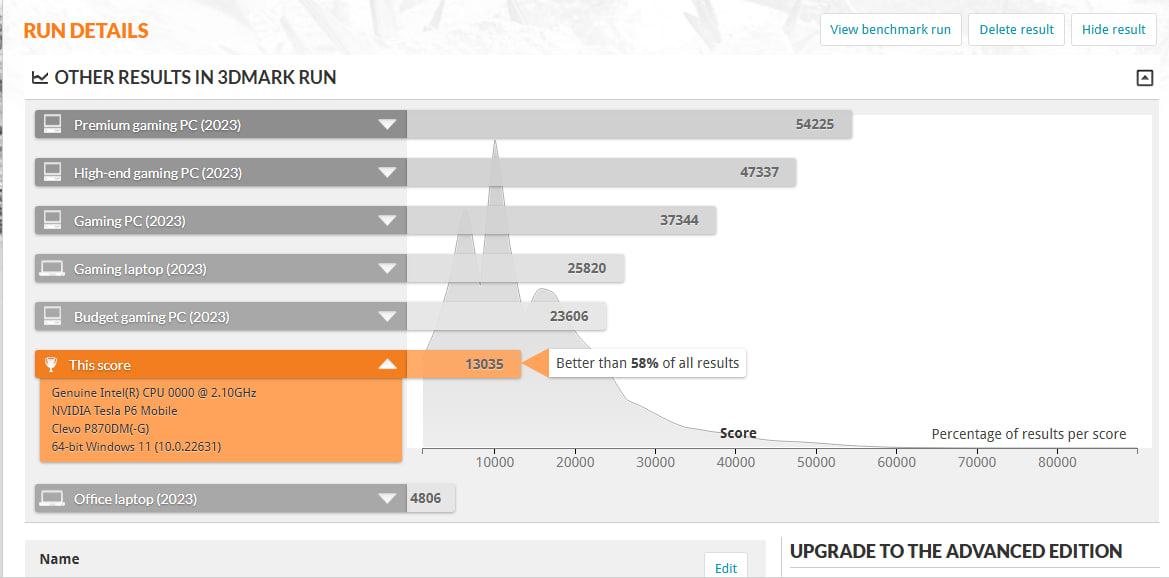Click the Gaming PC (2023) monitor icon
This screenshot has width=1169, height=578.
click(52, 221)
